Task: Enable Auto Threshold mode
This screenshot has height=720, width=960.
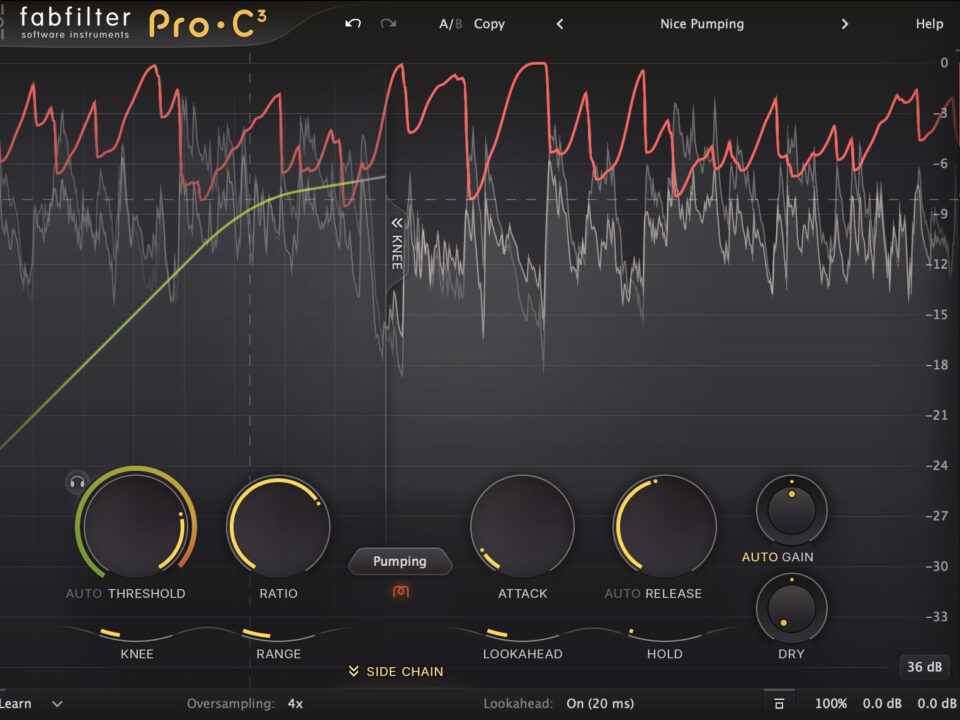Action: [x=84, y=594]
